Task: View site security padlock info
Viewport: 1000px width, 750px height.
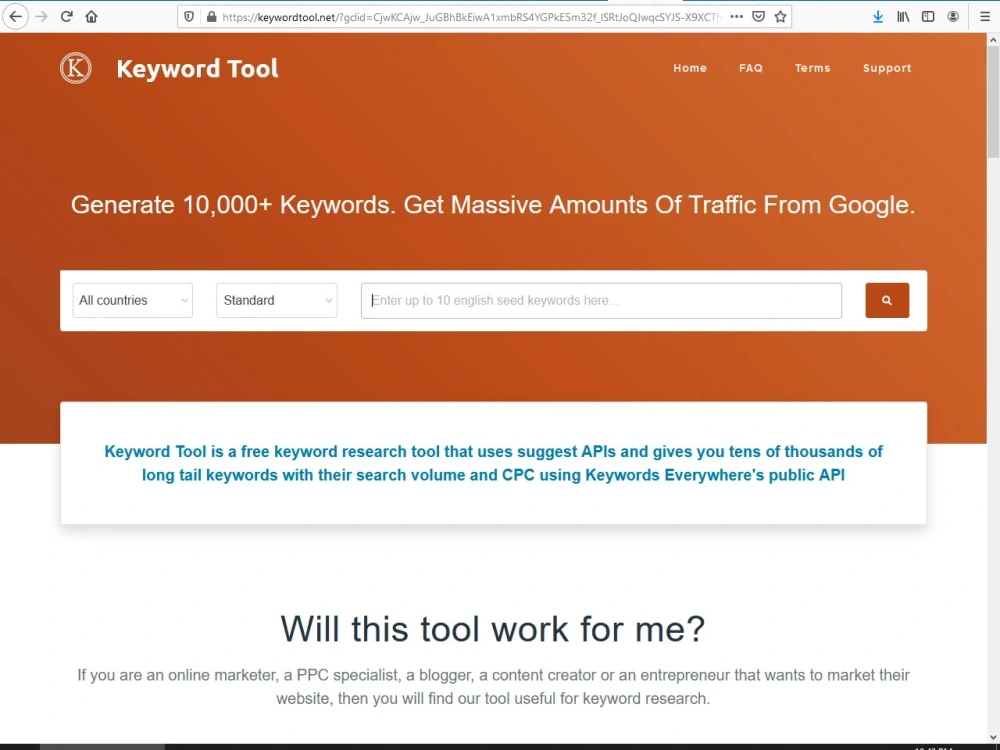Action: [x=211, y=17]
